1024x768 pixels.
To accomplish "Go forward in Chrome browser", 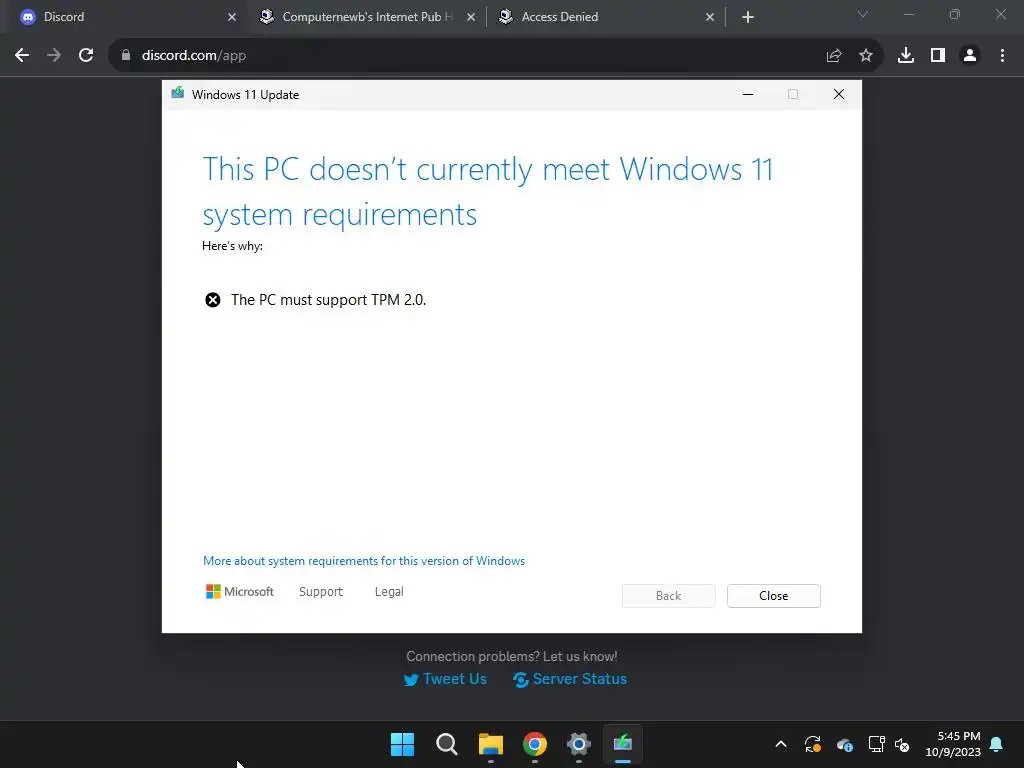I will (54, 56).
